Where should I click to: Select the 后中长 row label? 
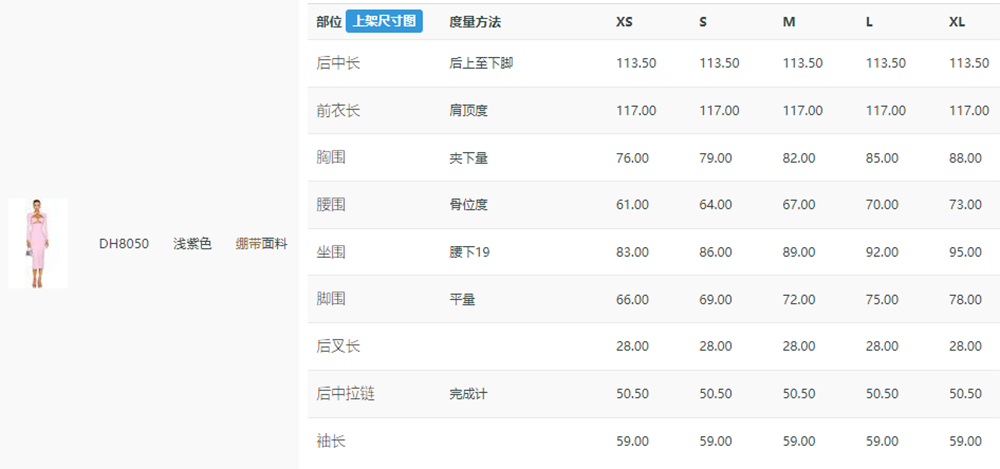(338, 63)
